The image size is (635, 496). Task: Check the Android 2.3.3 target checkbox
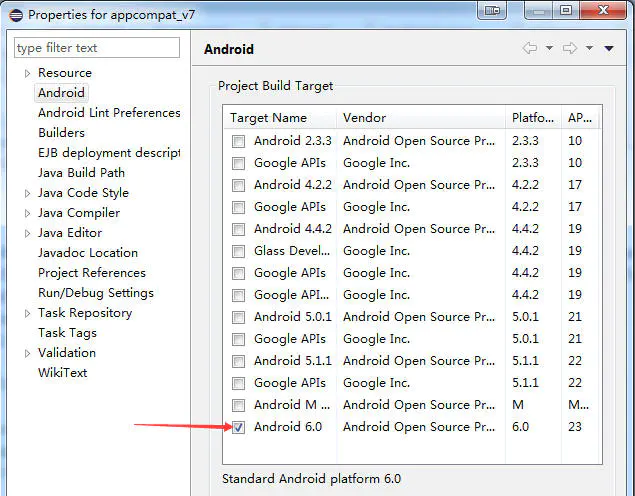(x=238, y=141)
